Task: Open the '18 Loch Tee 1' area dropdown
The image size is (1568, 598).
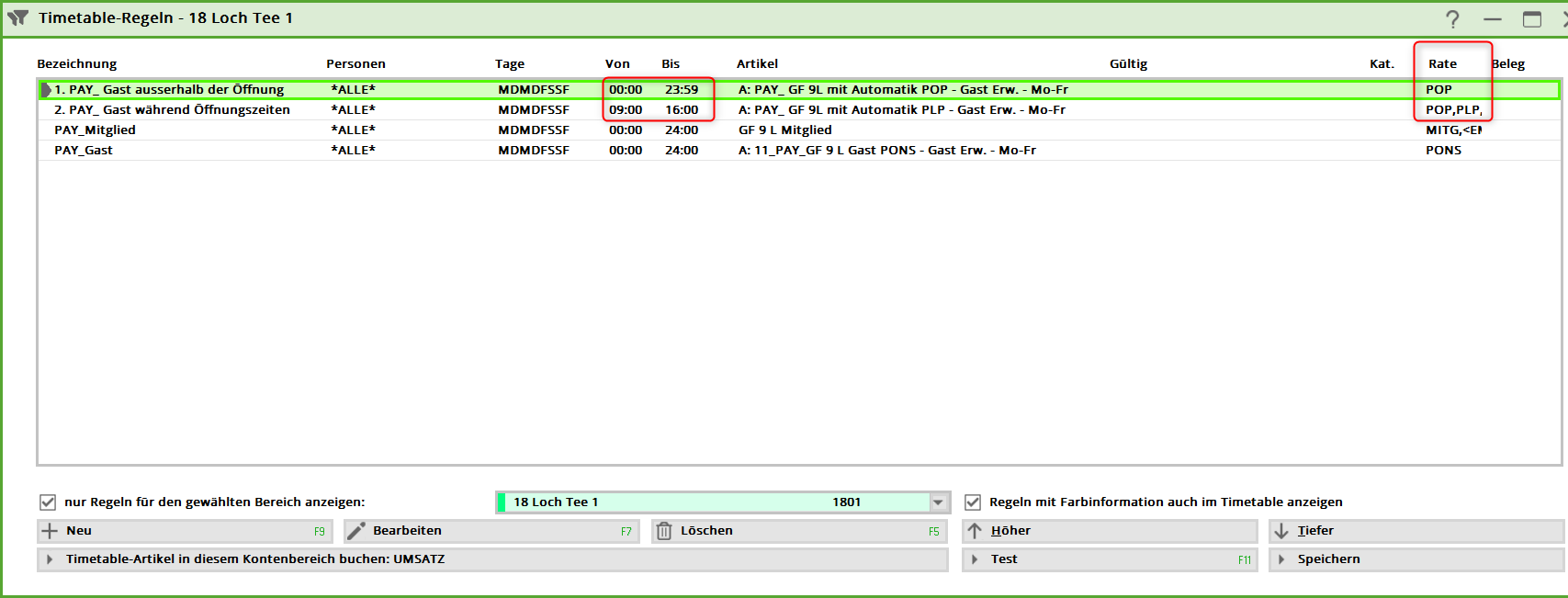Action: 938,502
